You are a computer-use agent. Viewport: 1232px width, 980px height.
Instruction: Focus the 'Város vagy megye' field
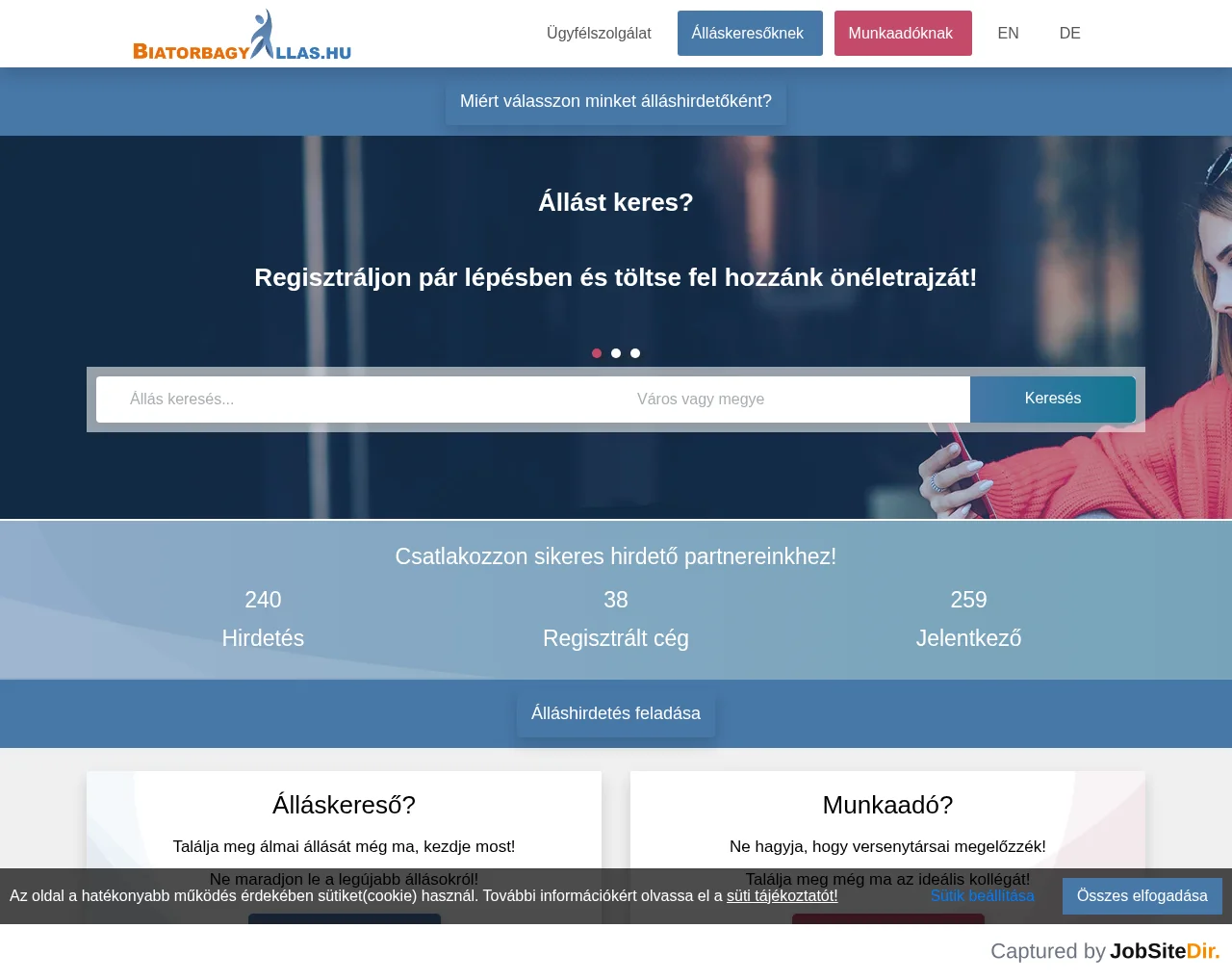[786, 400]
